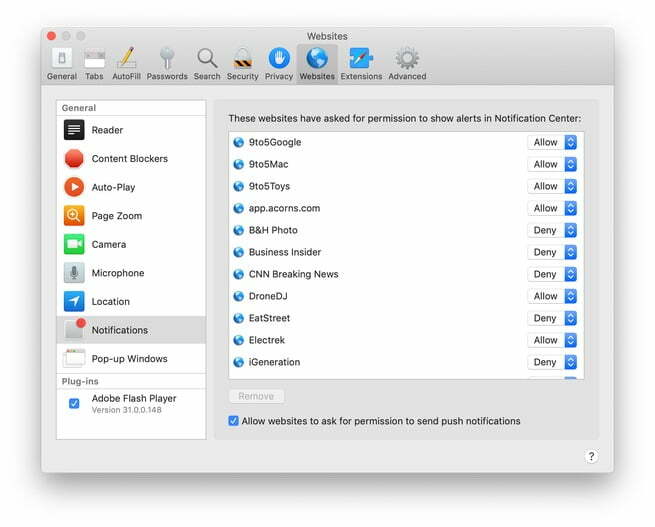Select the Camera label in the sidebar
The width and height of the screenshot is (655, 527).
pyautogui.click(x=109, y=244)
